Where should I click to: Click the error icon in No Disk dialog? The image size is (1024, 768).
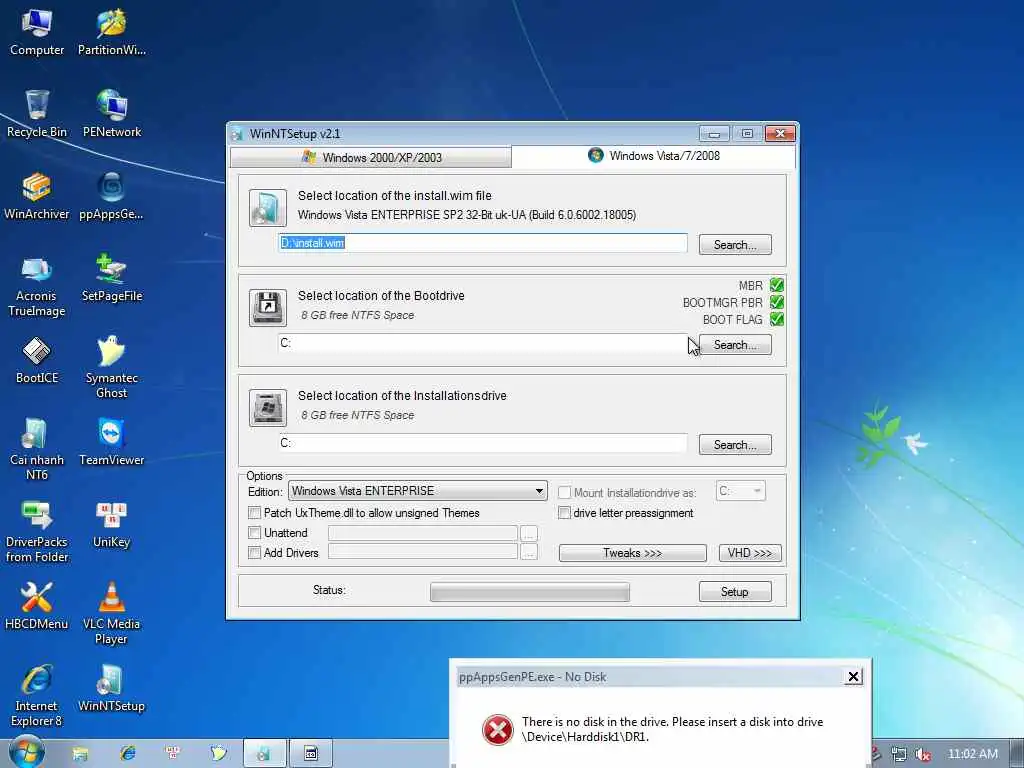tap(498, 729)
